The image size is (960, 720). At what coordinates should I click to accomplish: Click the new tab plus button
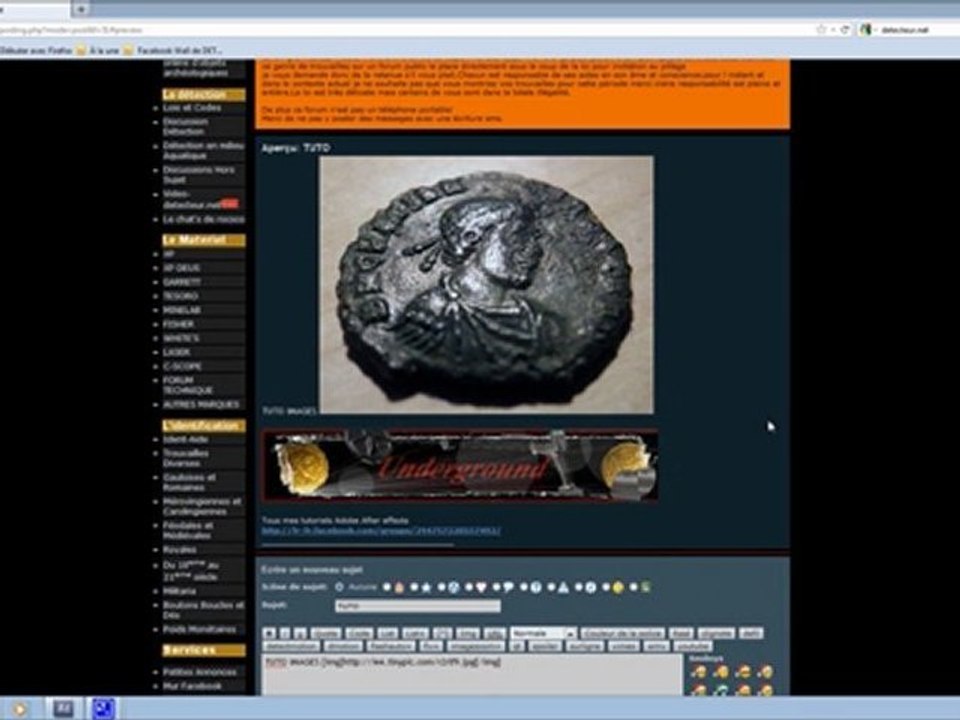tap(81, 9)
